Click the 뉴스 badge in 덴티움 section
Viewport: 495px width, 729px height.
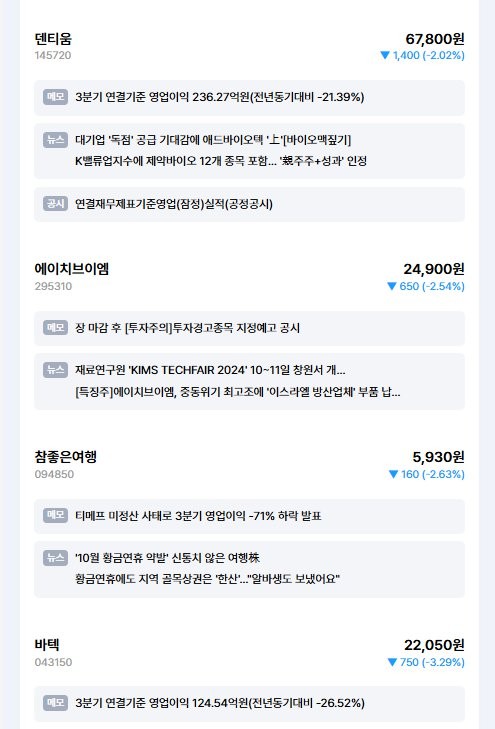[55, 139]
